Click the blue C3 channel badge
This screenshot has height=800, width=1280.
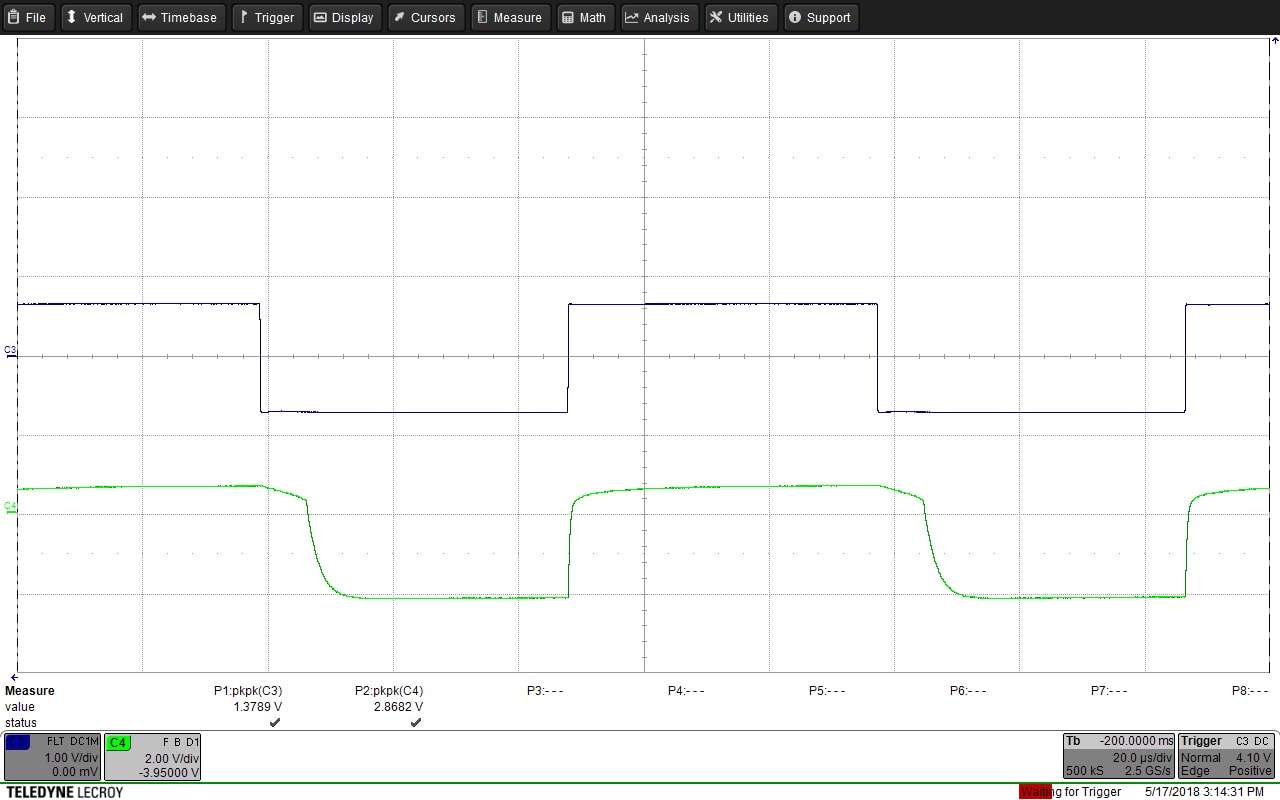(x=17, y=742)
